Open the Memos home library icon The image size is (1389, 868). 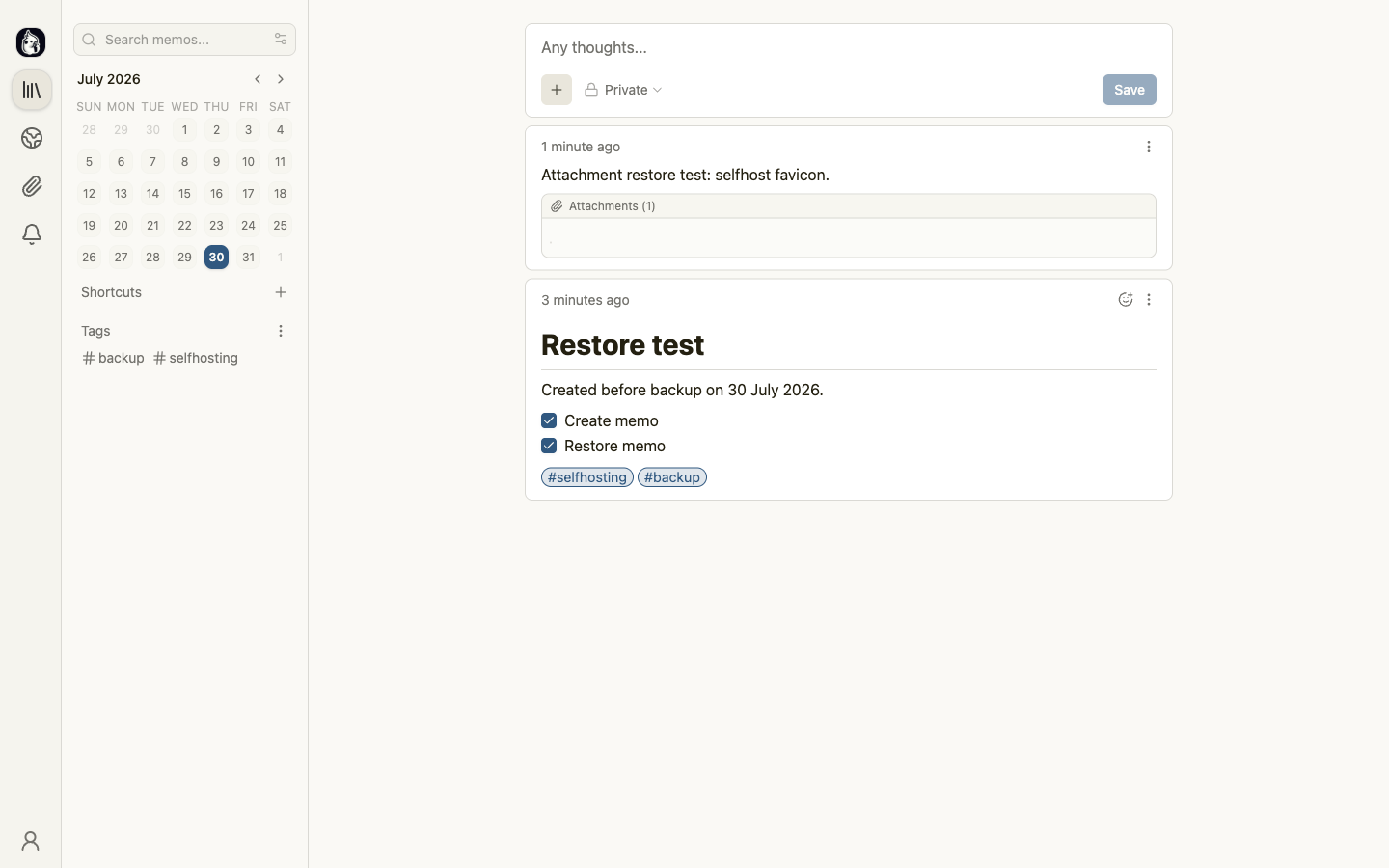tap(32, 91)
